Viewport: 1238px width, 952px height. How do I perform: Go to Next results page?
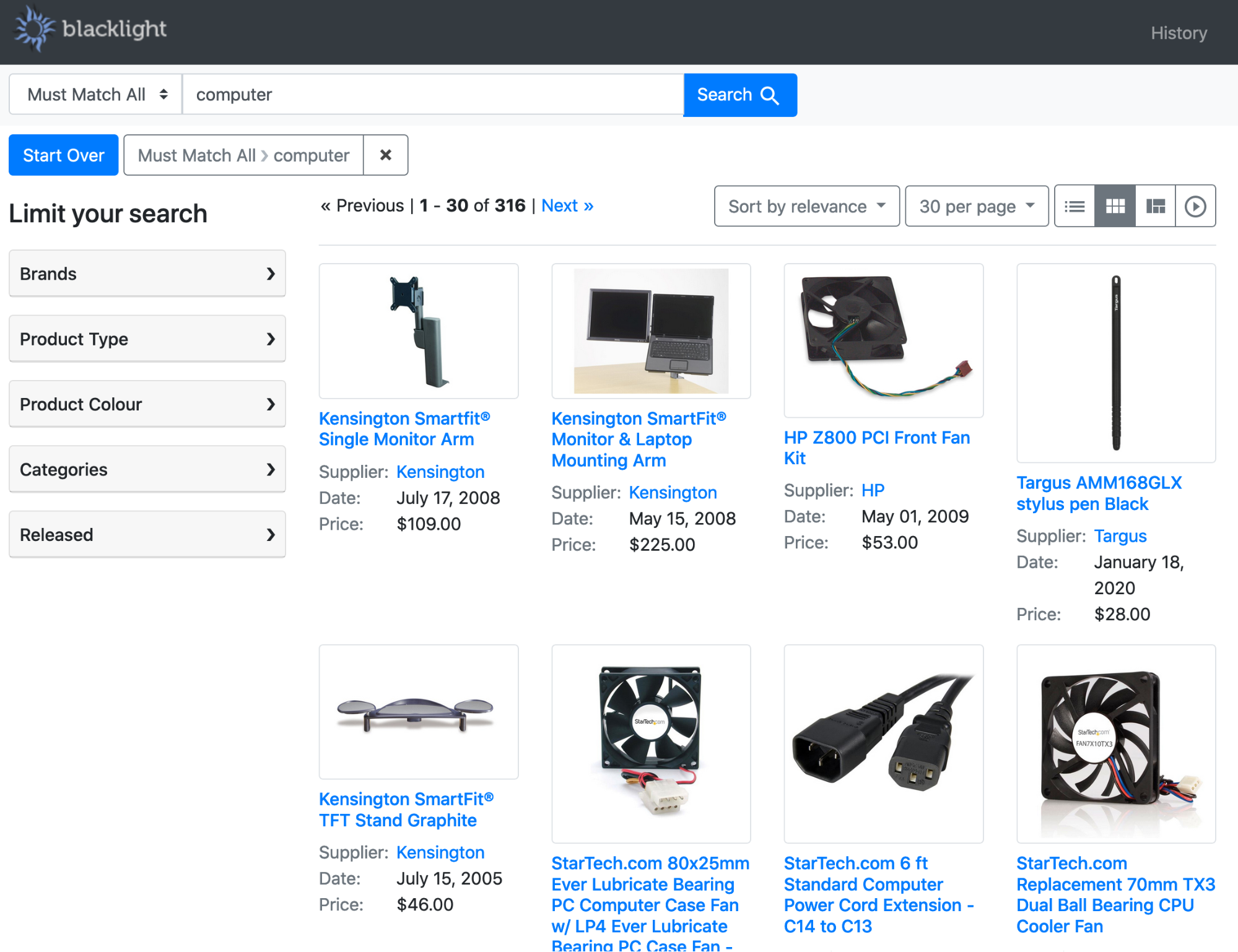(x=567, y=206)
